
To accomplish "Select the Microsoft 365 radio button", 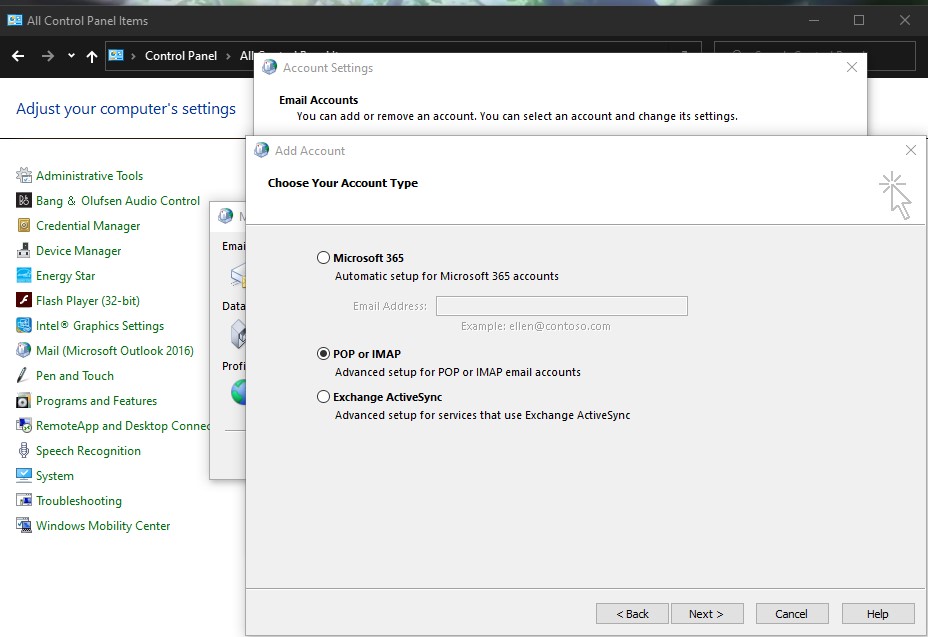I will pyautogui.click(x=323, y=258).
